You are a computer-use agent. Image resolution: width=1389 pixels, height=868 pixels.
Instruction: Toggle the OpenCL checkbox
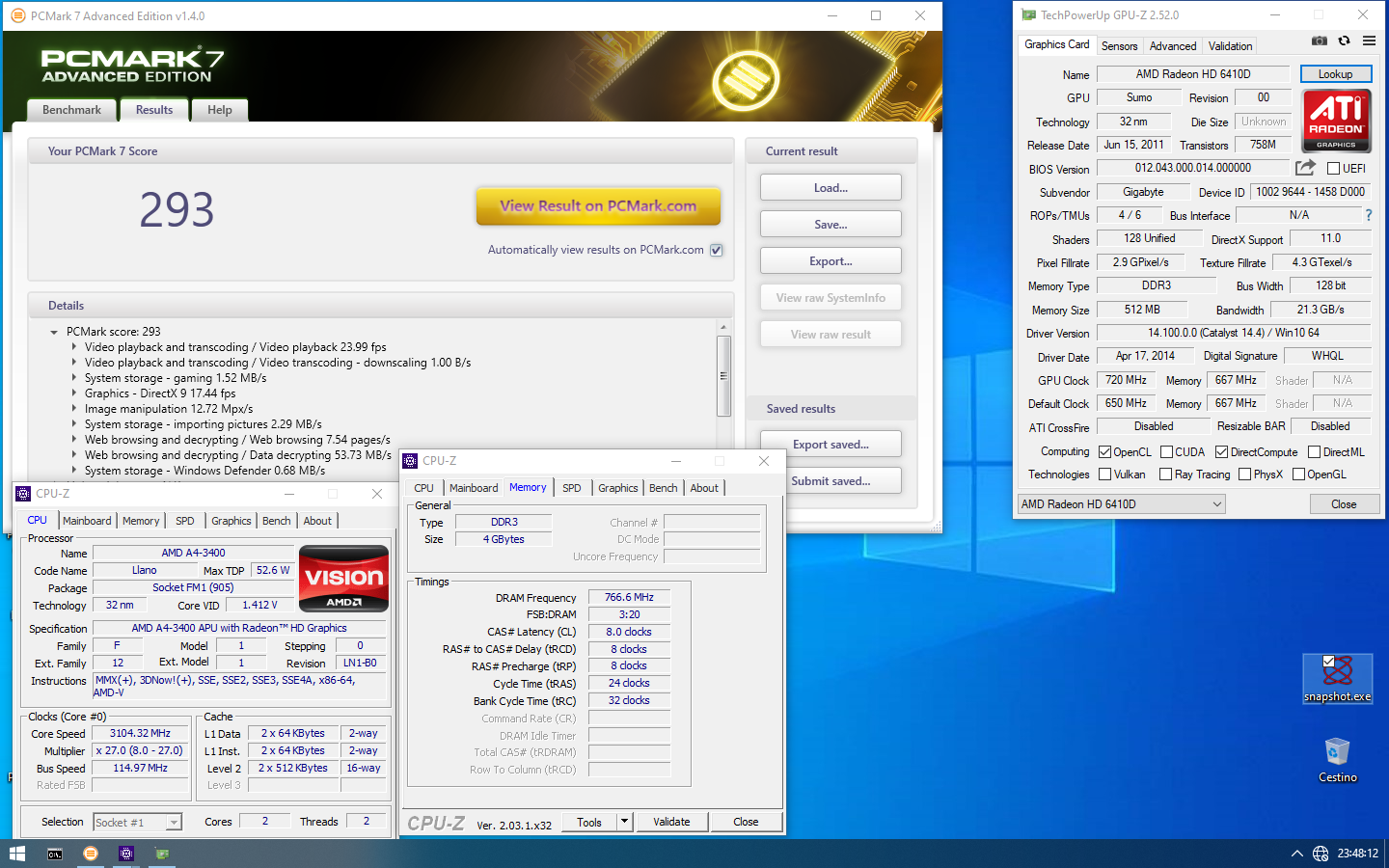tap(1105, 451)
